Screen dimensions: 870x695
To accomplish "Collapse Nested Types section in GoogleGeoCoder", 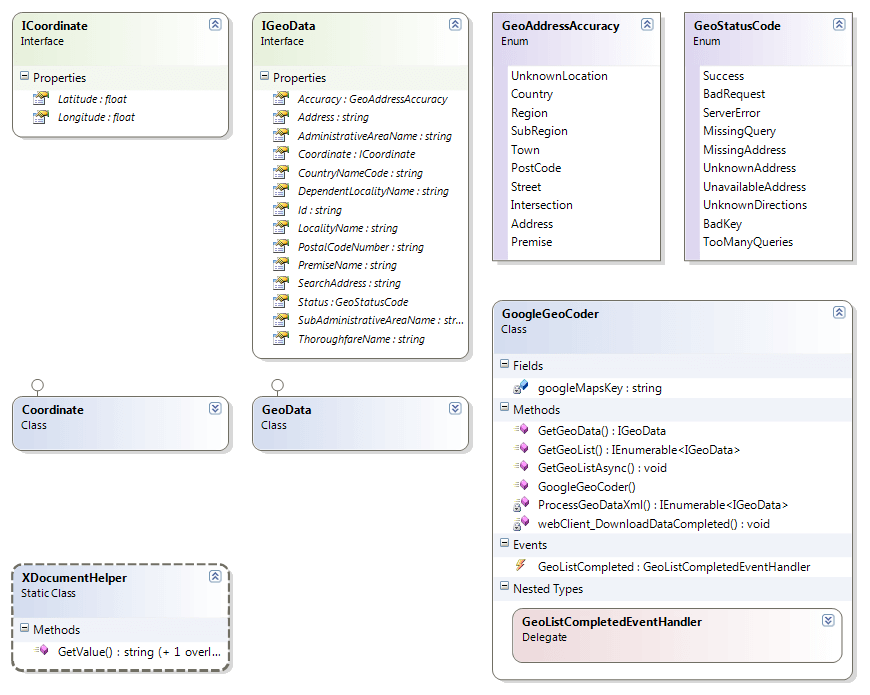I will click(x=504, y=586).
